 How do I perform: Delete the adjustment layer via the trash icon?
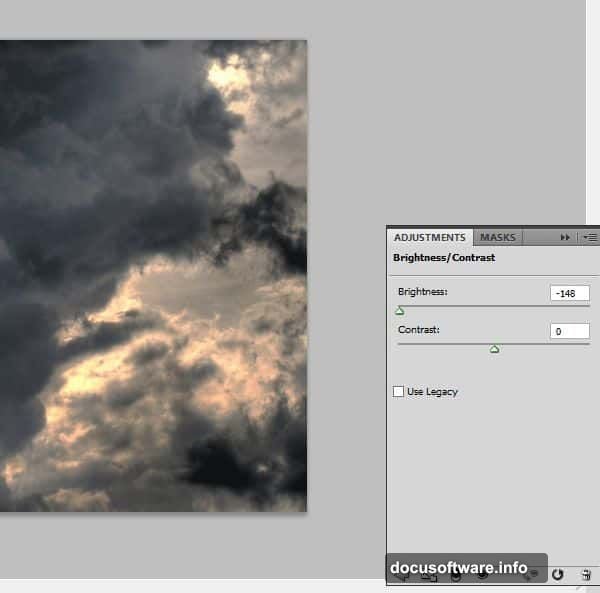tap(586, 575)
